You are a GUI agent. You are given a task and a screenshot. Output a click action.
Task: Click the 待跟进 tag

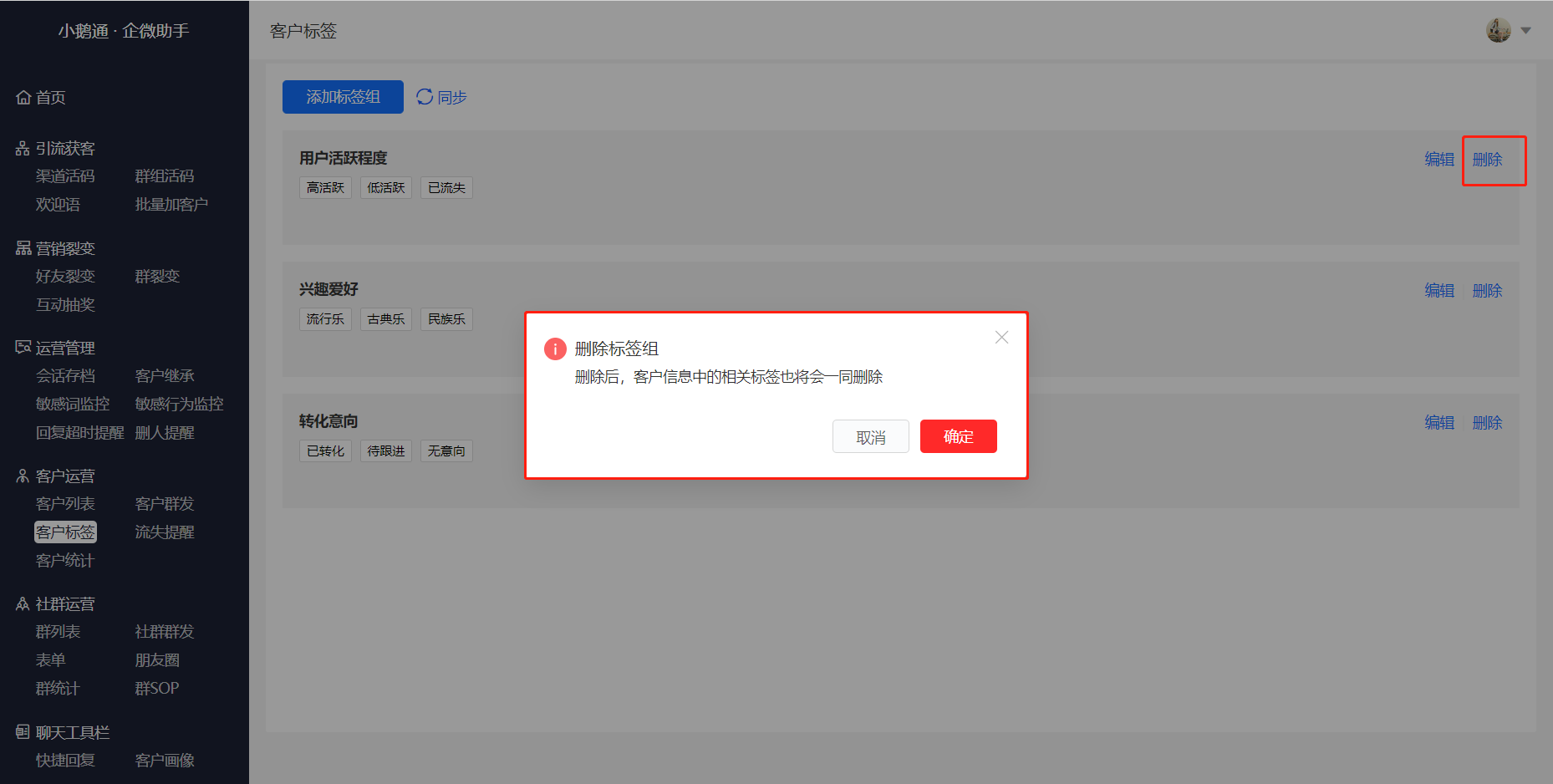coord(386,451)
